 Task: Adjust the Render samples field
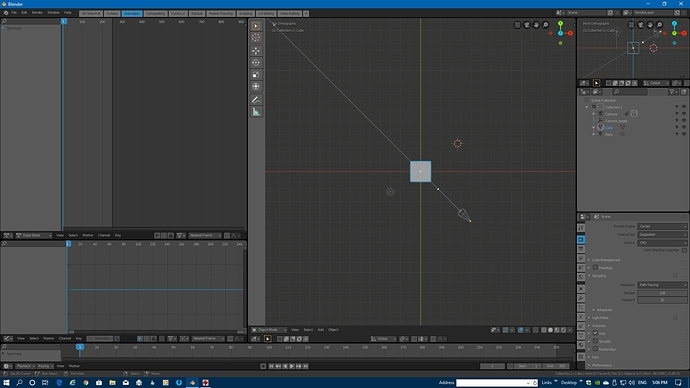tap(662, 293)
